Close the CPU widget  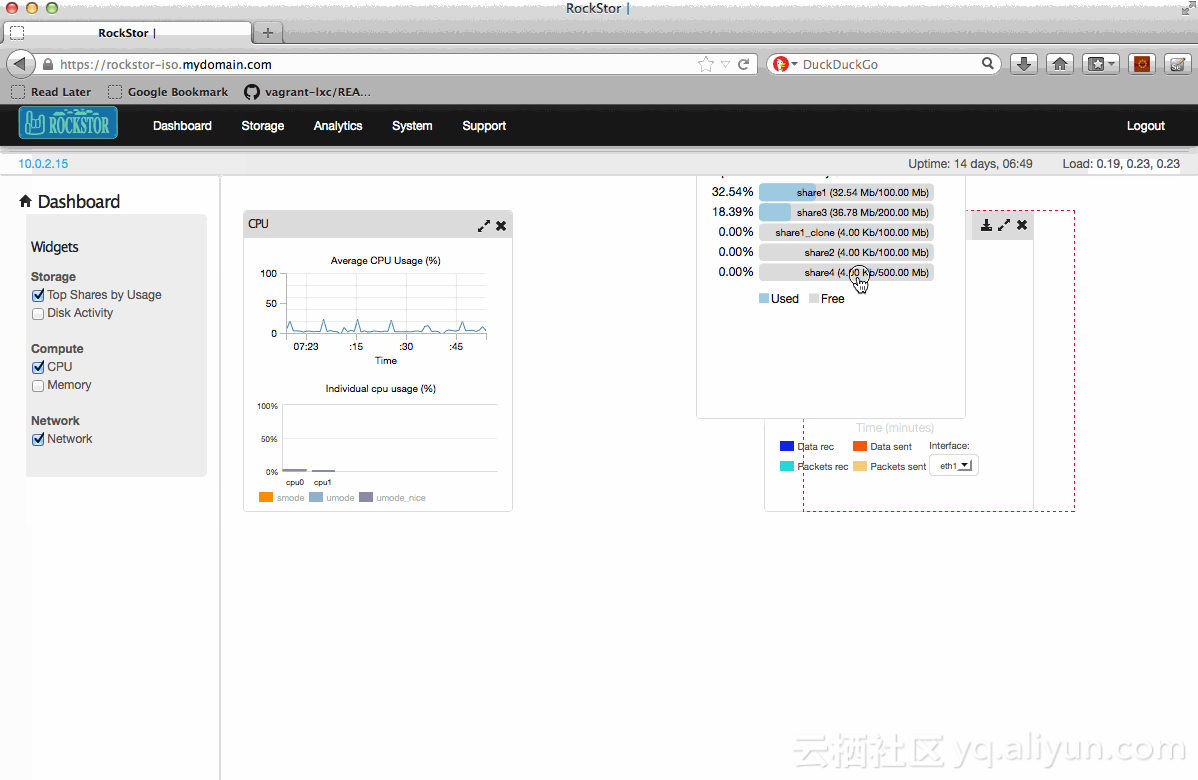click(501, 226)
